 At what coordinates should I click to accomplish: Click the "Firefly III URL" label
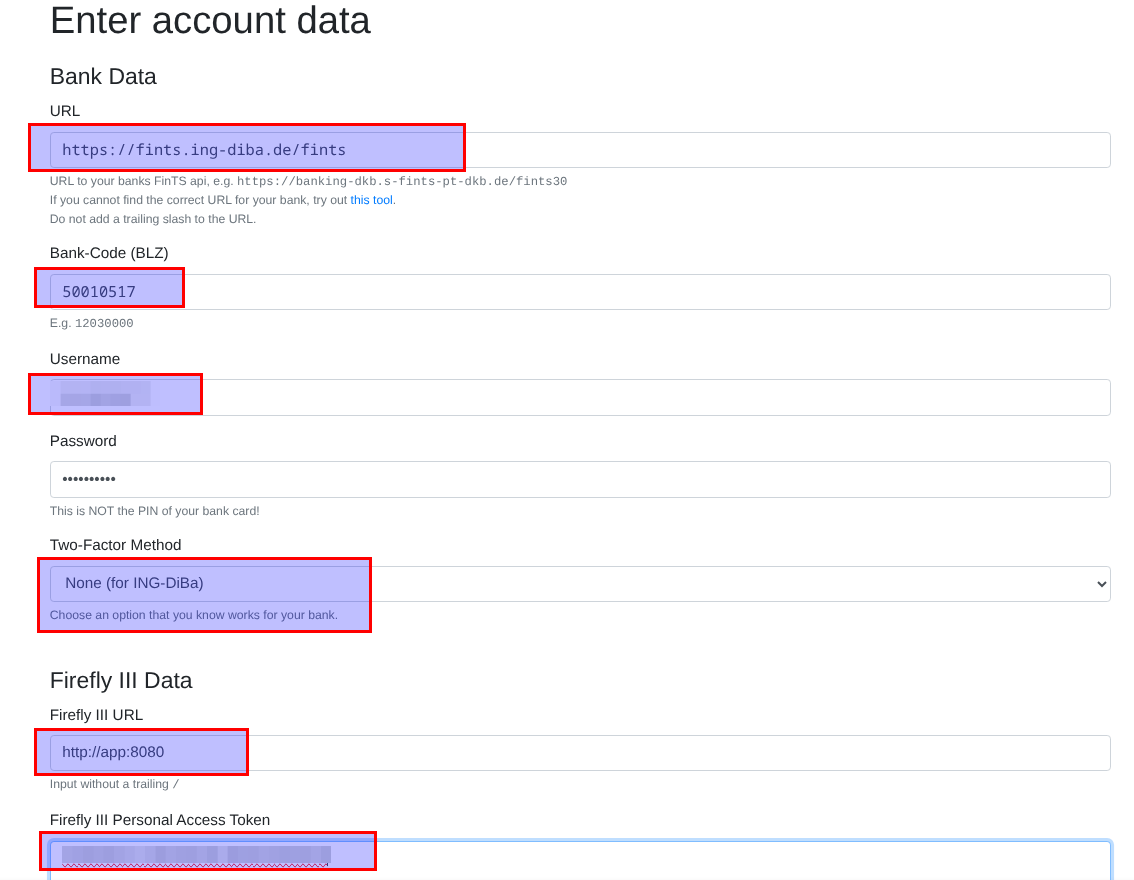point(96,715)
